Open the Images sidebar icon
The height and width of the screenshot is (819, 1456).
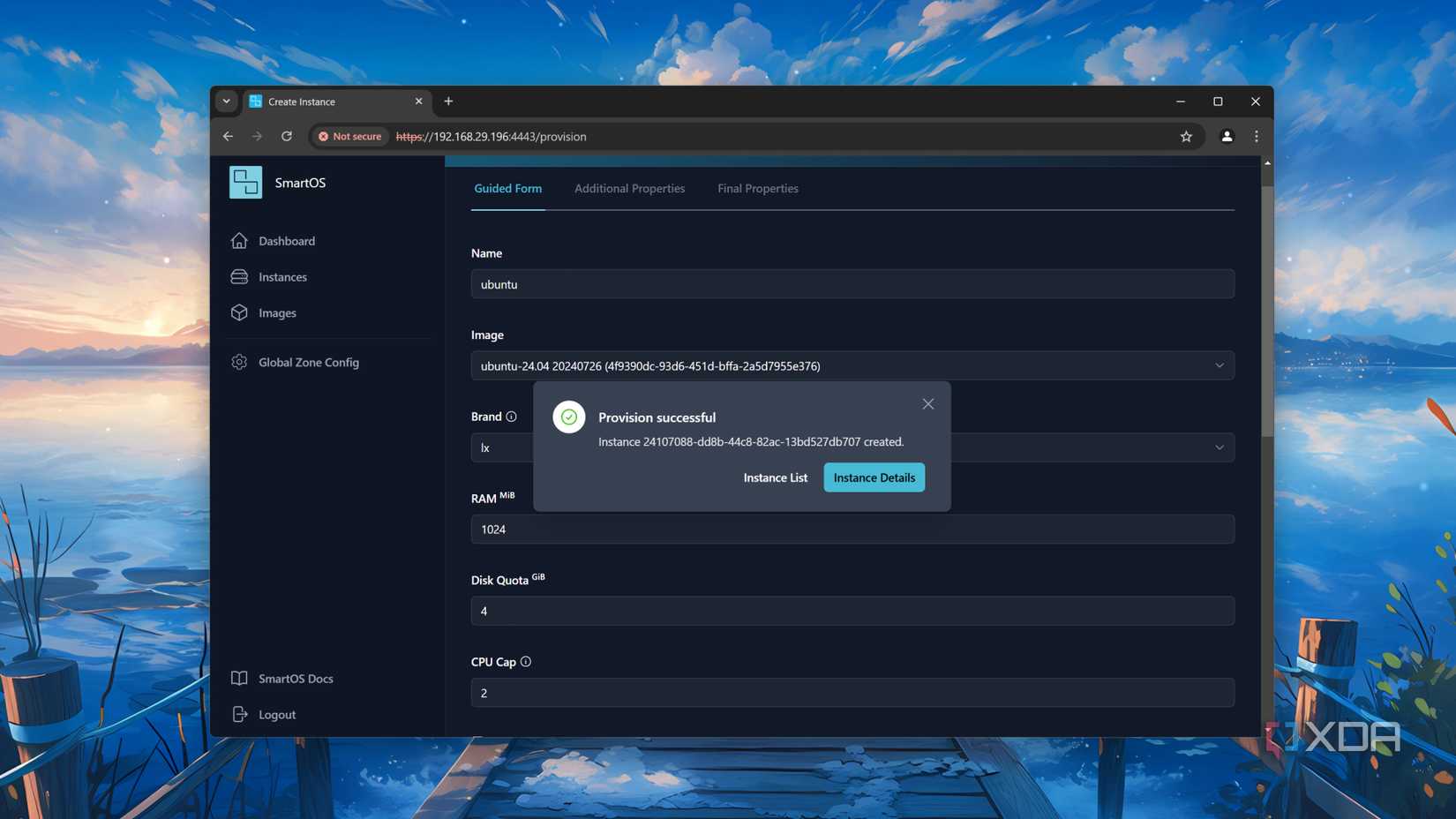[x=239, y=312]
